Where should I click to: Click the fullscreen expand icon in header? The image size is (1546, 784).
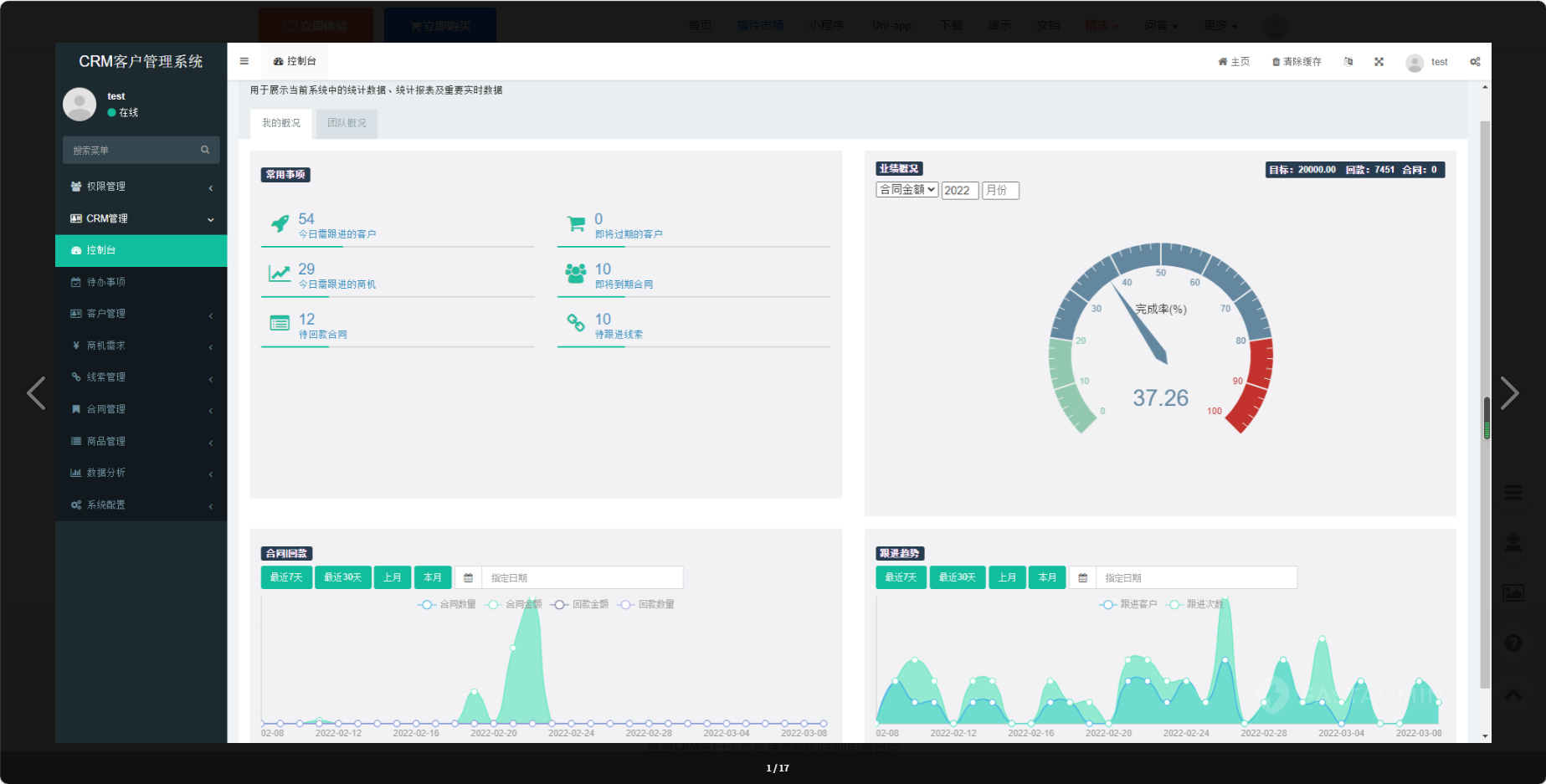[1379, 62]
